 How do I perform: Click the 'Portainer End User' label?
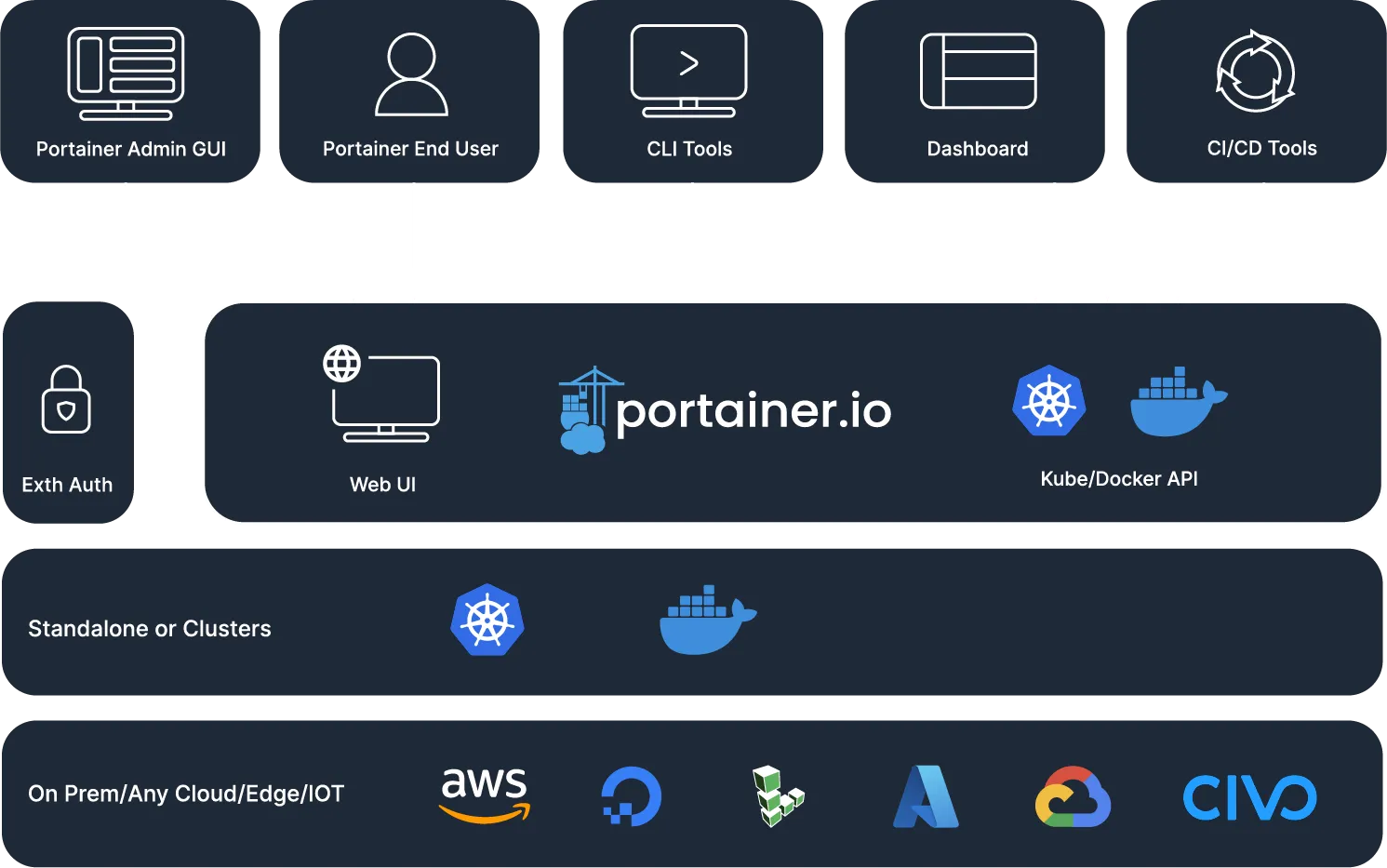click(410, 149)
